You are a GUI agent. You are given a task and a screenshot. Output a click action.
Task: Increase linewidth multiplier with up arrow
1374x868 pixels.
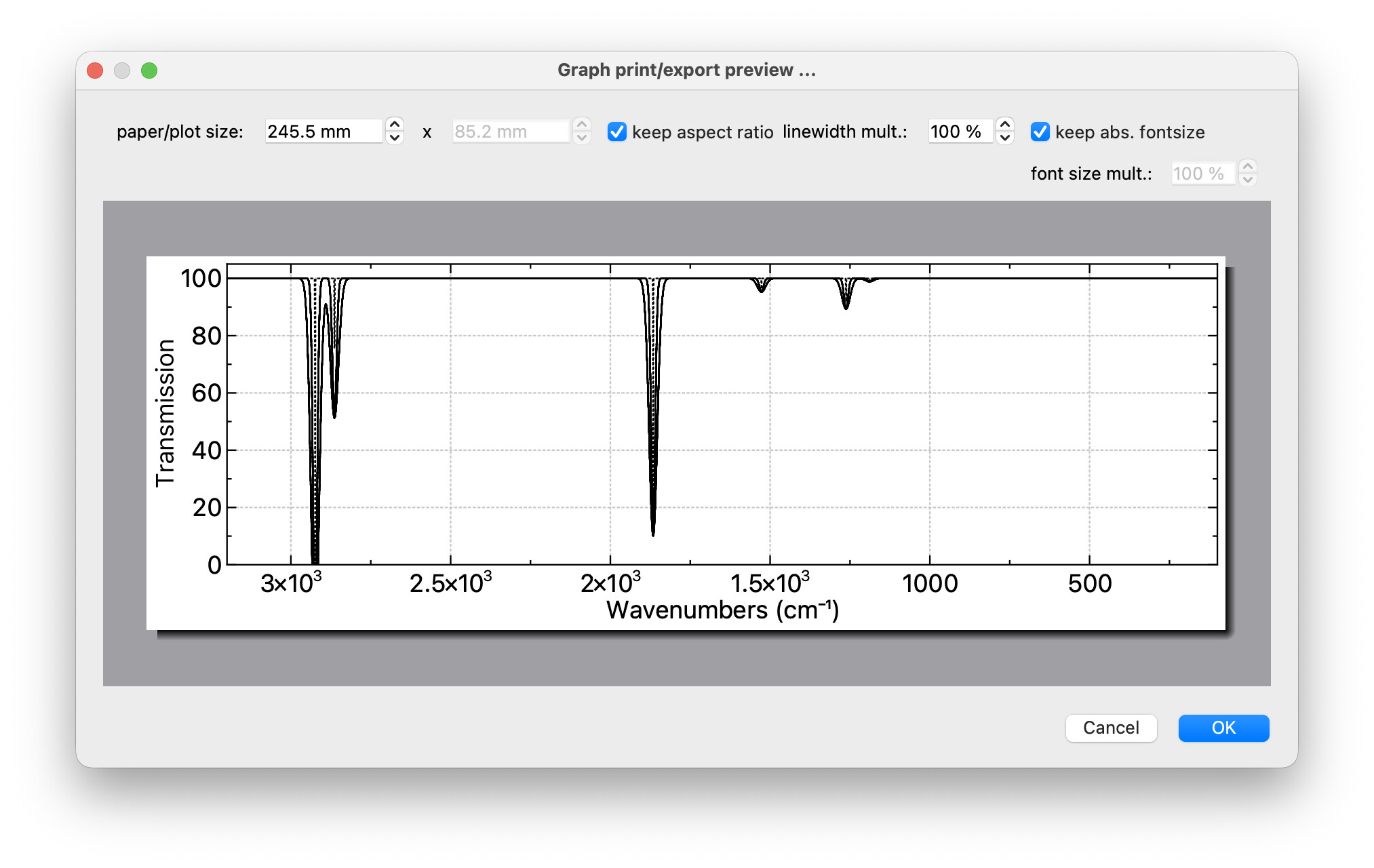coord(1005,125)
